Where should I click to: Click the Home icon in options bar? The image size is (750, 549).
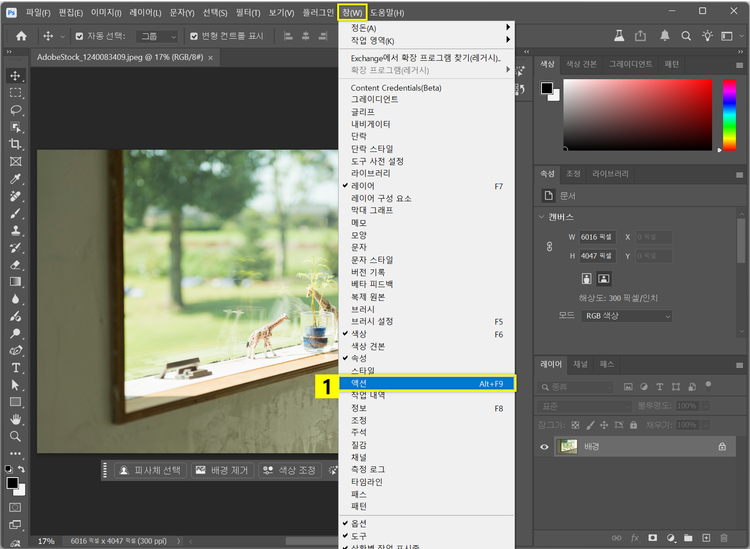(21, 36)
